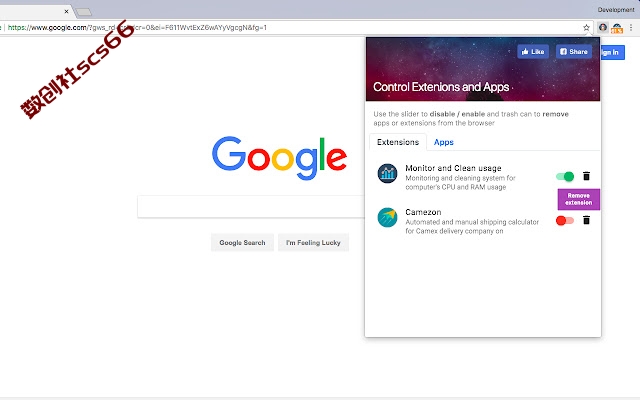Open a new browser tab
The image size is (640, 400).
(x=84, y=12)
